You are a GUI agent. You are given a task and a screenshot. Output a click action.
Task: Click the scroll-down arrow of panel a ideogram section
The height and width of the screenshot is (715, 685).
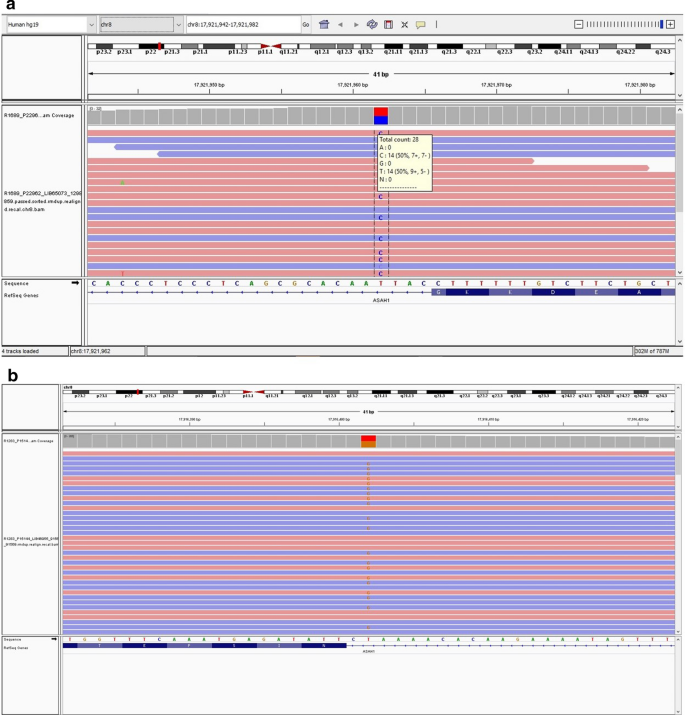click(680, 95)
